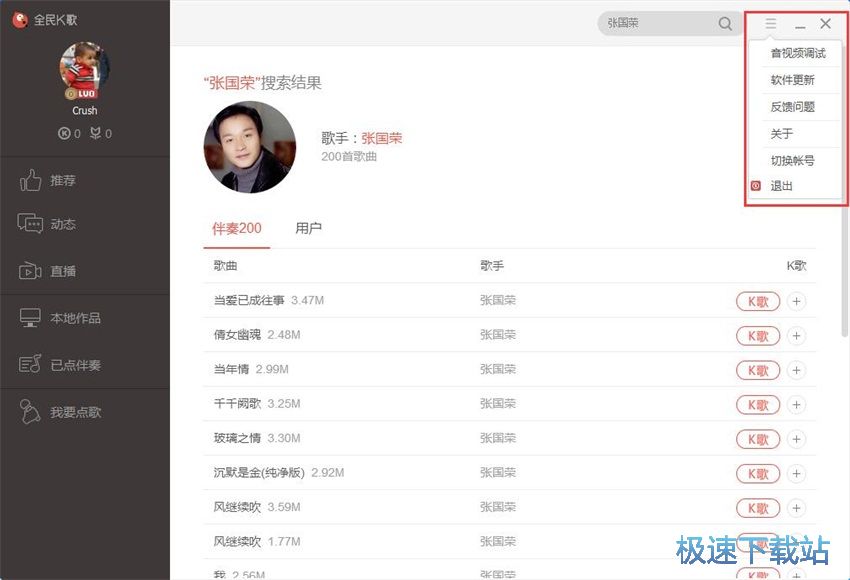Screen dimensions: 850x580
Task: Open the red 张国荣 singer link
Action: [x=382, y=138]
